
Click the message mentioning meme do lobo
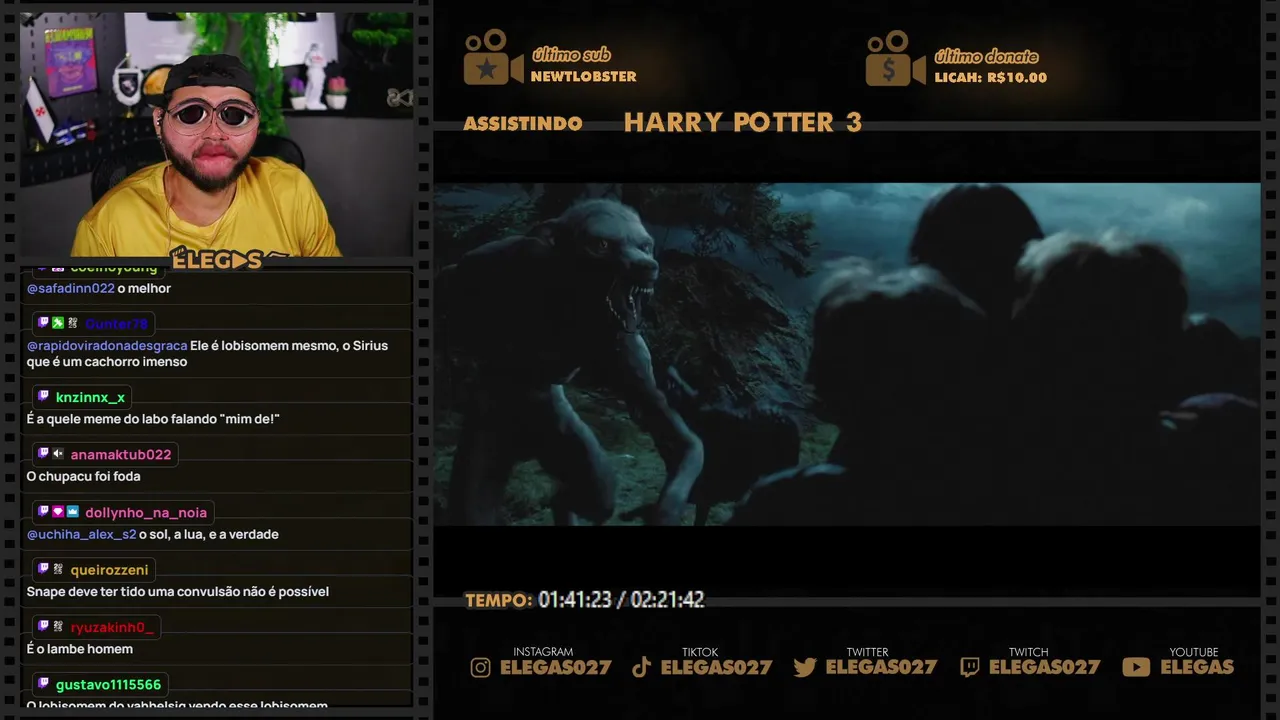(x=153, y=419)
